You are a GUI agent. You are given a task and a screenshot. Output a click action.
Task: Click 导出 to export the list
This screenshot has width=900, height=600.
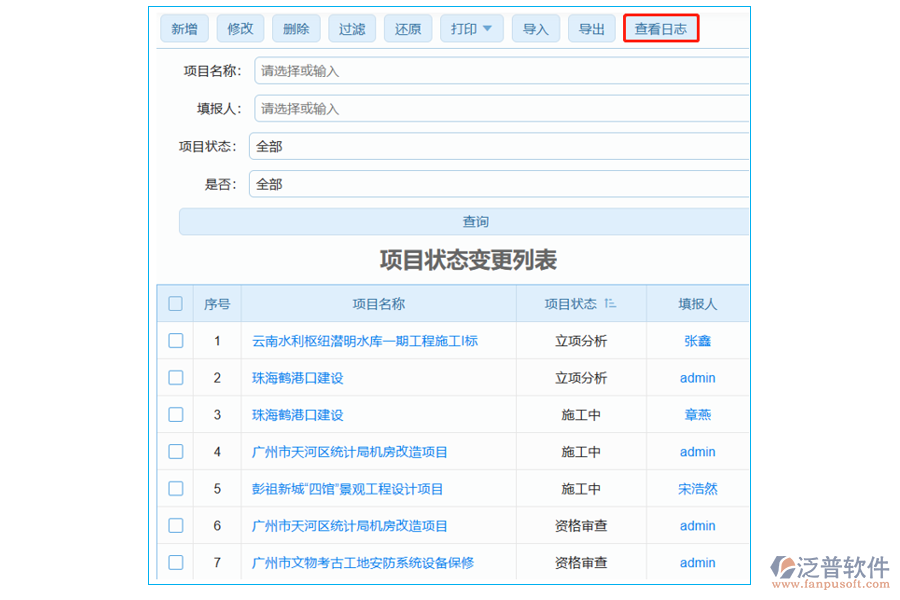tap(591, 28)
